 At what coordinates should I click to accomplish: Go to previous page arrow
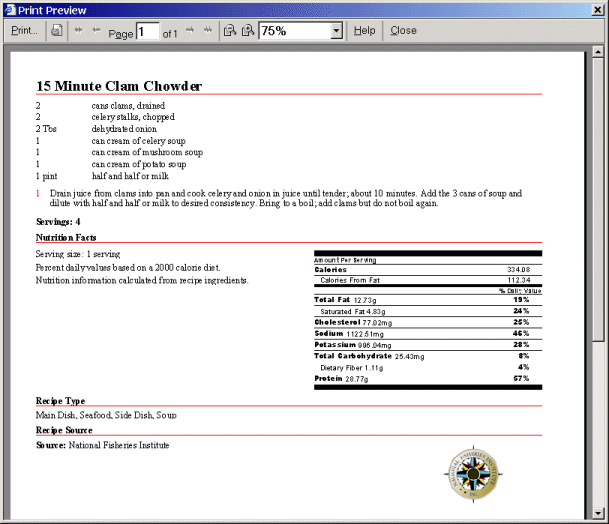point(96,30)
